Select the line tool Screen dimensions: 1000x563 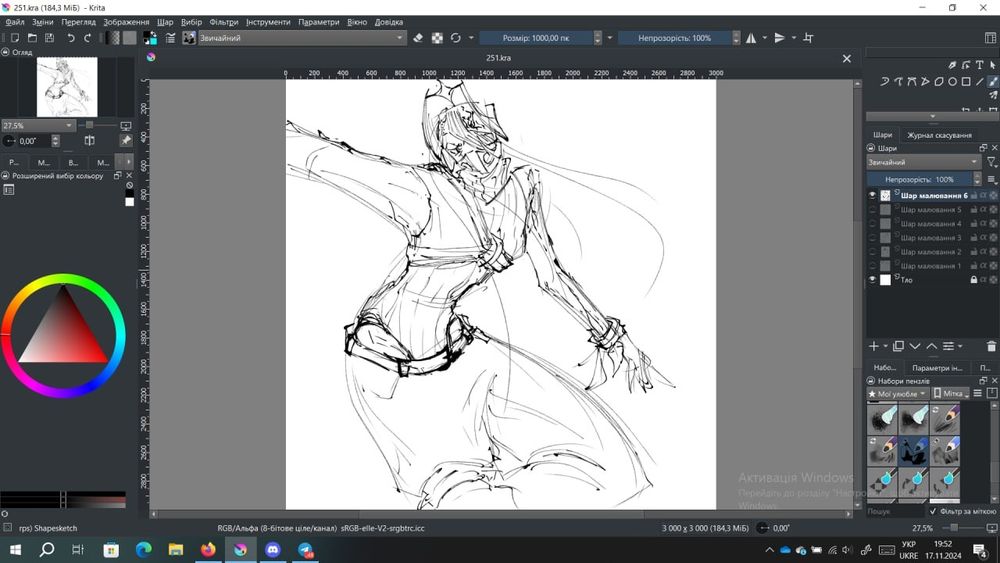[980, 82]
